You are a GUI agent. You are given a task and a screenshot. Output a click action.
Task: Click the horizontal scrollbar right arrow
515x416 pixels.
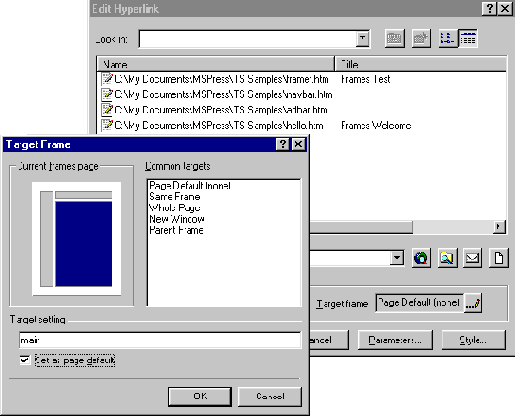[499, 227]
